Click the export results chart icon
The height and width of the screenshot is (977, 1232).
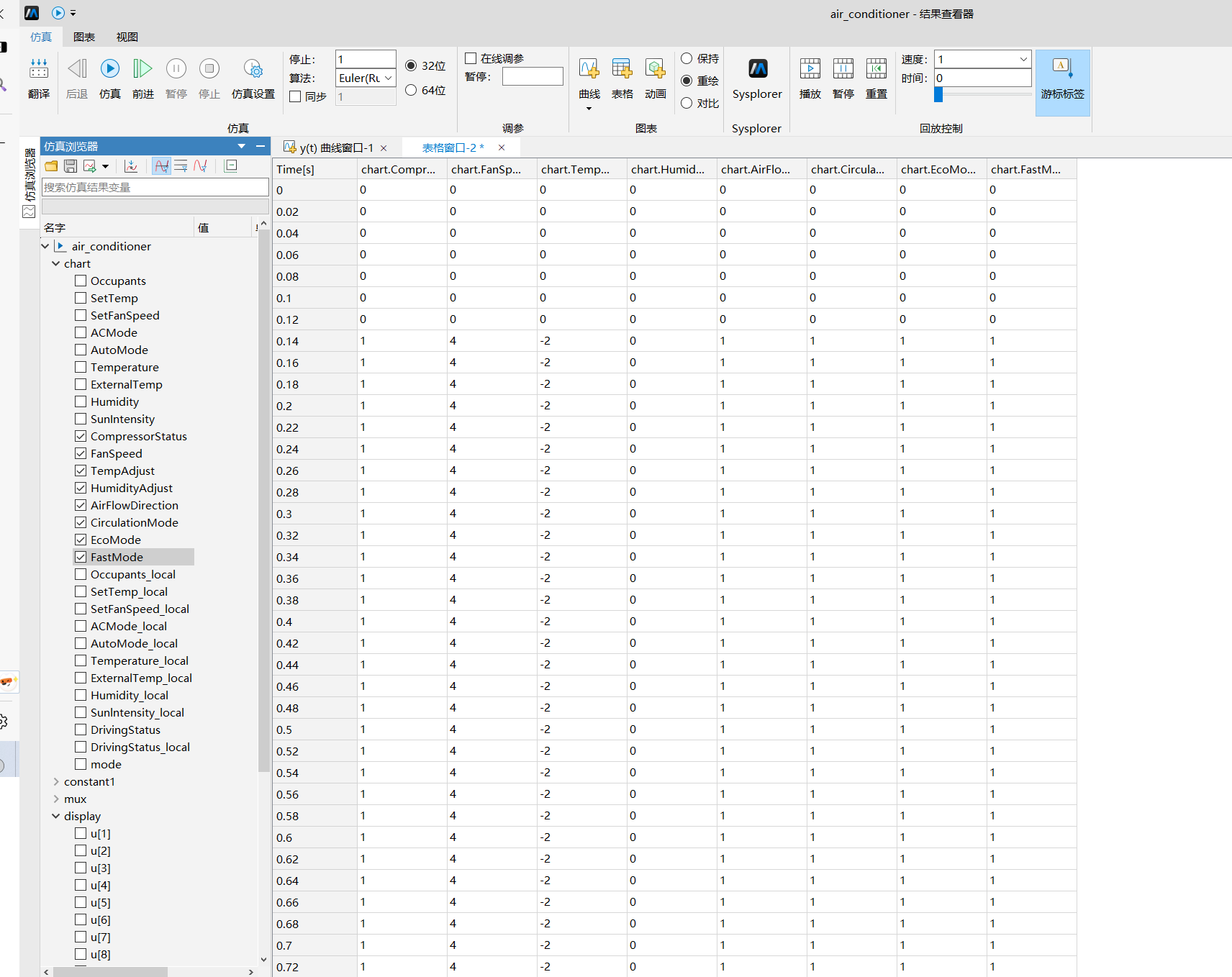90,166
